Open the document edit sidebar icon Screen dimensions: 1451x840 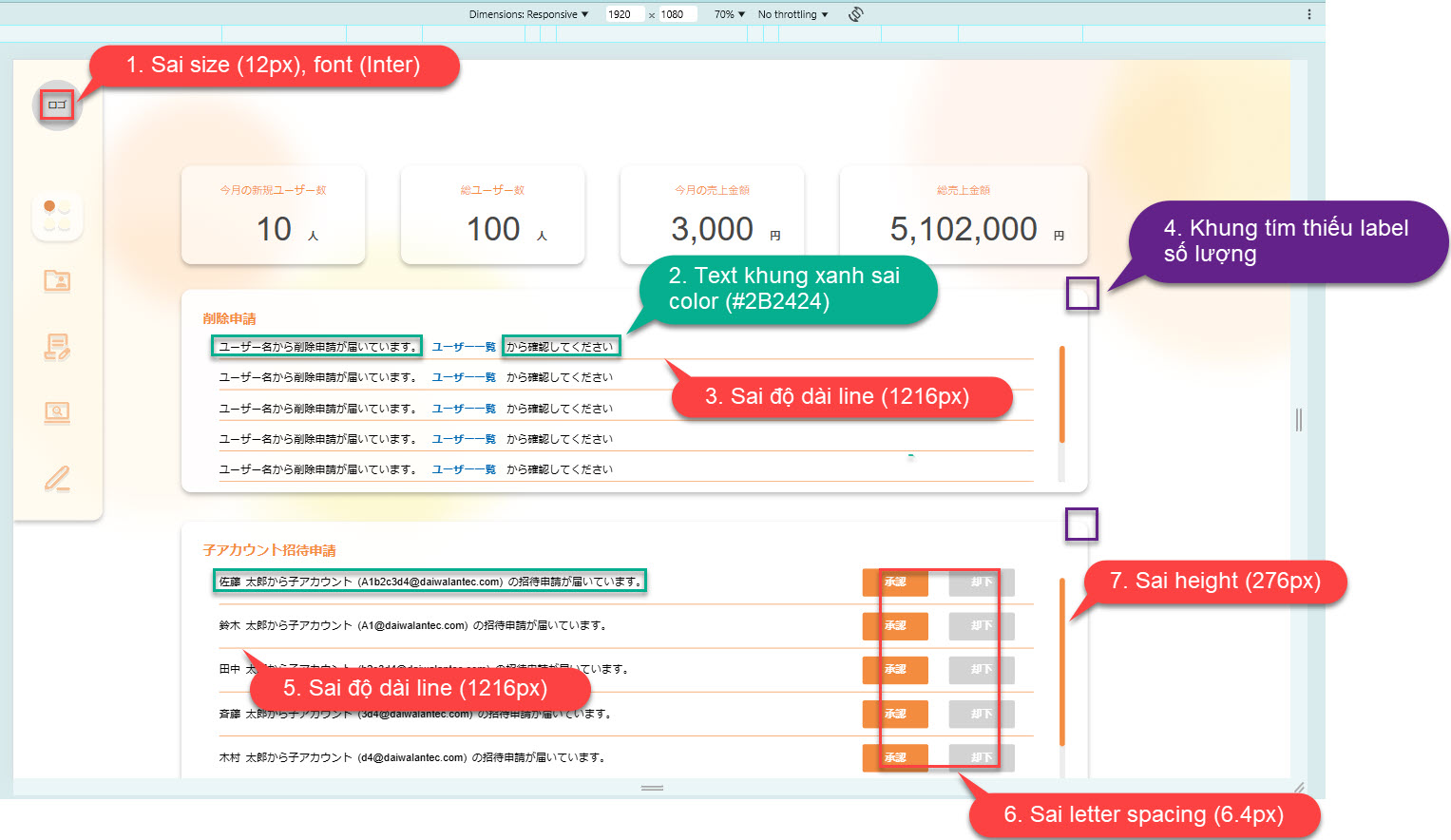(57, 347)
